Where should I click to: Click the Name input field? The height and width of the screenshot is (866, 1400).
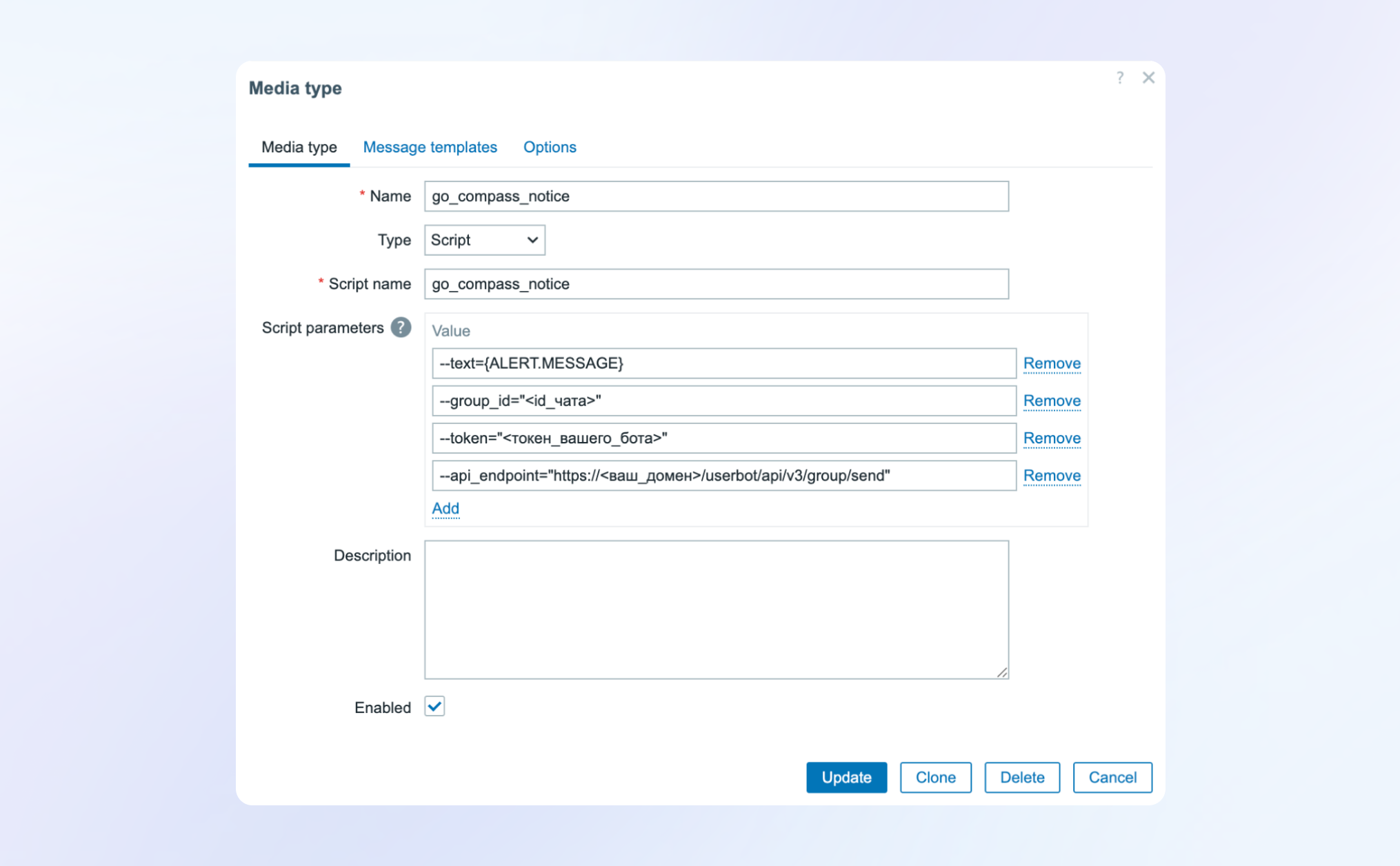[x=716, y=197]
